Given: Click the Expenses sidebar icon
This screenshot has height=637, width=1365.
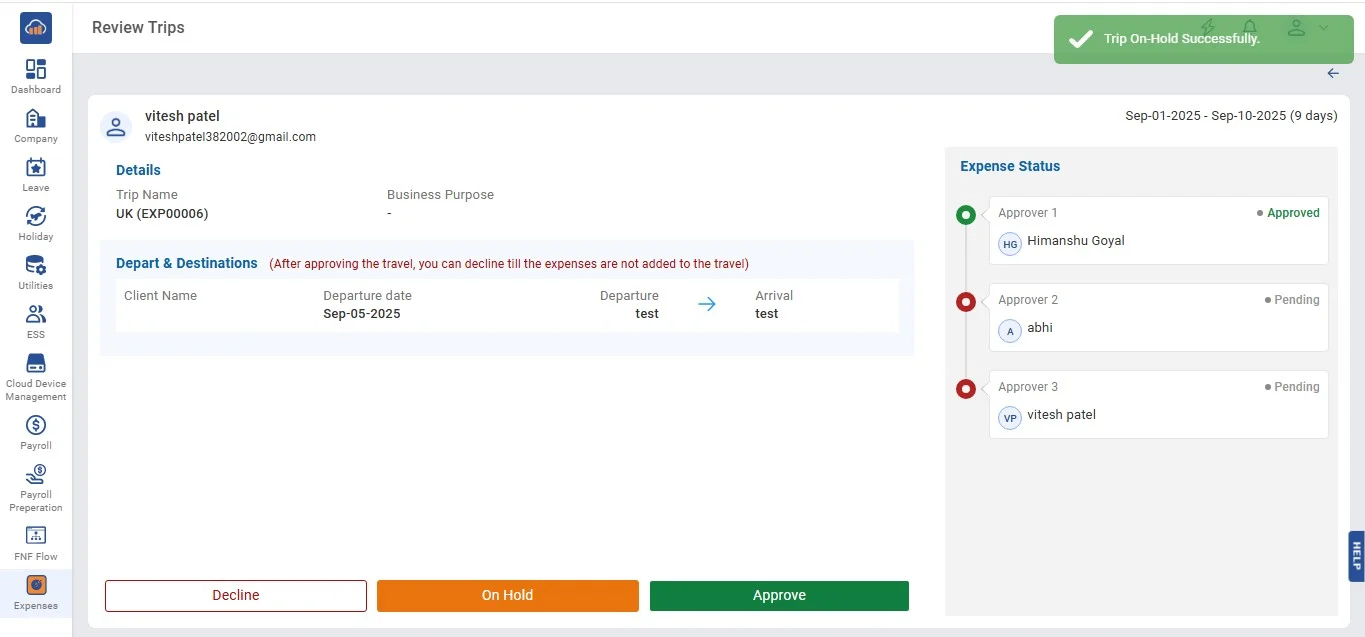Looking at the screenshot, I should click(x=36, y=585).
